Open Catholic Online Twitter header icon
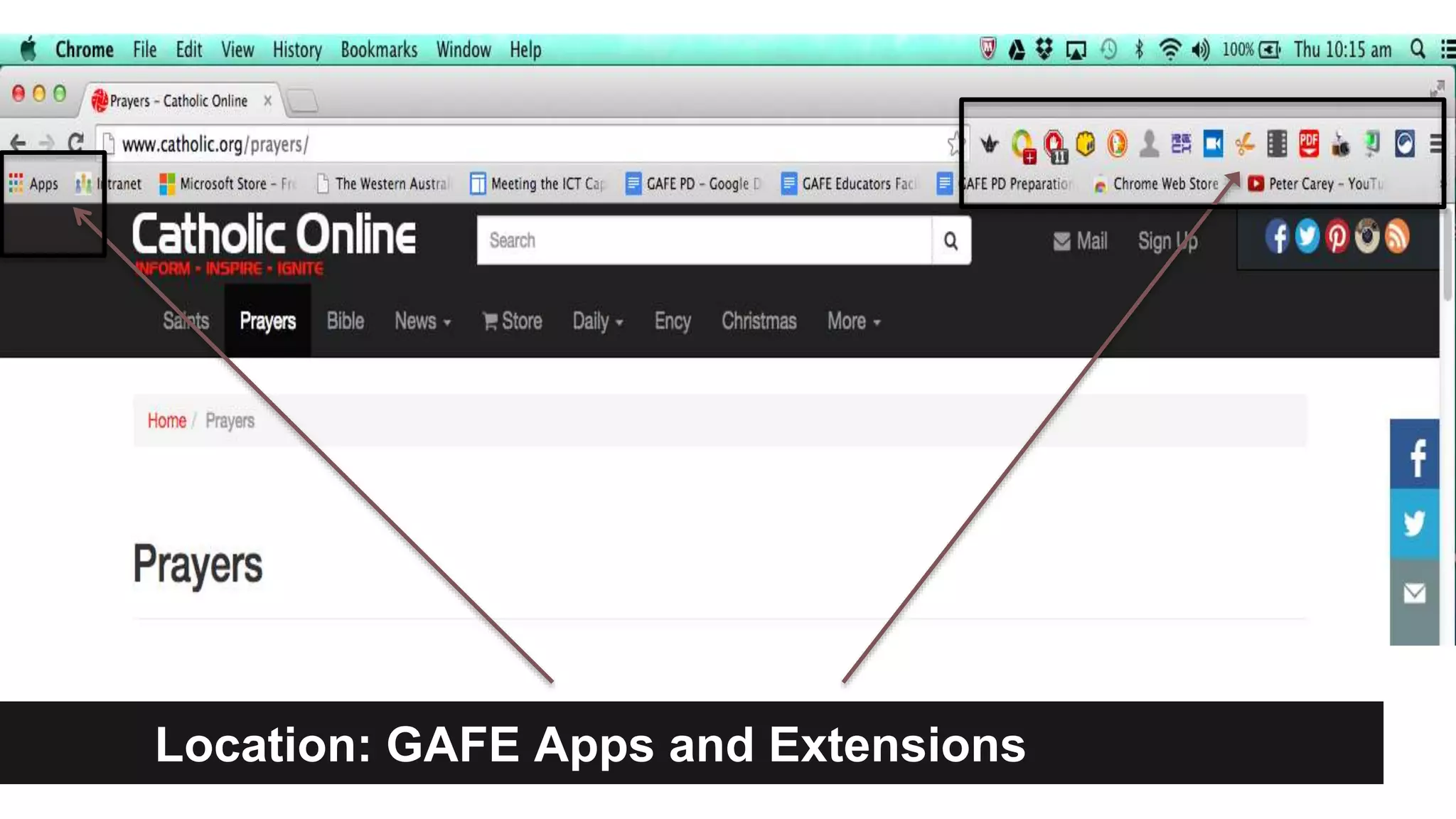 (1307, 237)
